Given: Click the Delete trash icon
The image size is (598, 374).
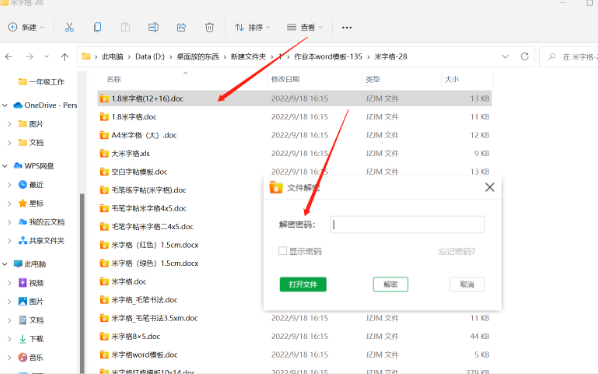Looking at the screenshot, I should point(209,27).
